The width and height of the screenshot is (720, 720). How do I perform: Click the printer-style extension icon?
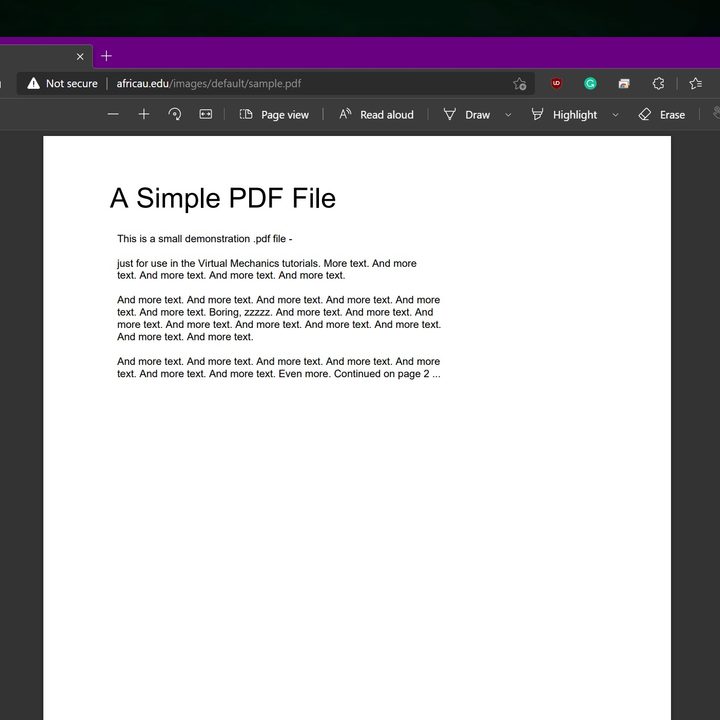(624, 84)
